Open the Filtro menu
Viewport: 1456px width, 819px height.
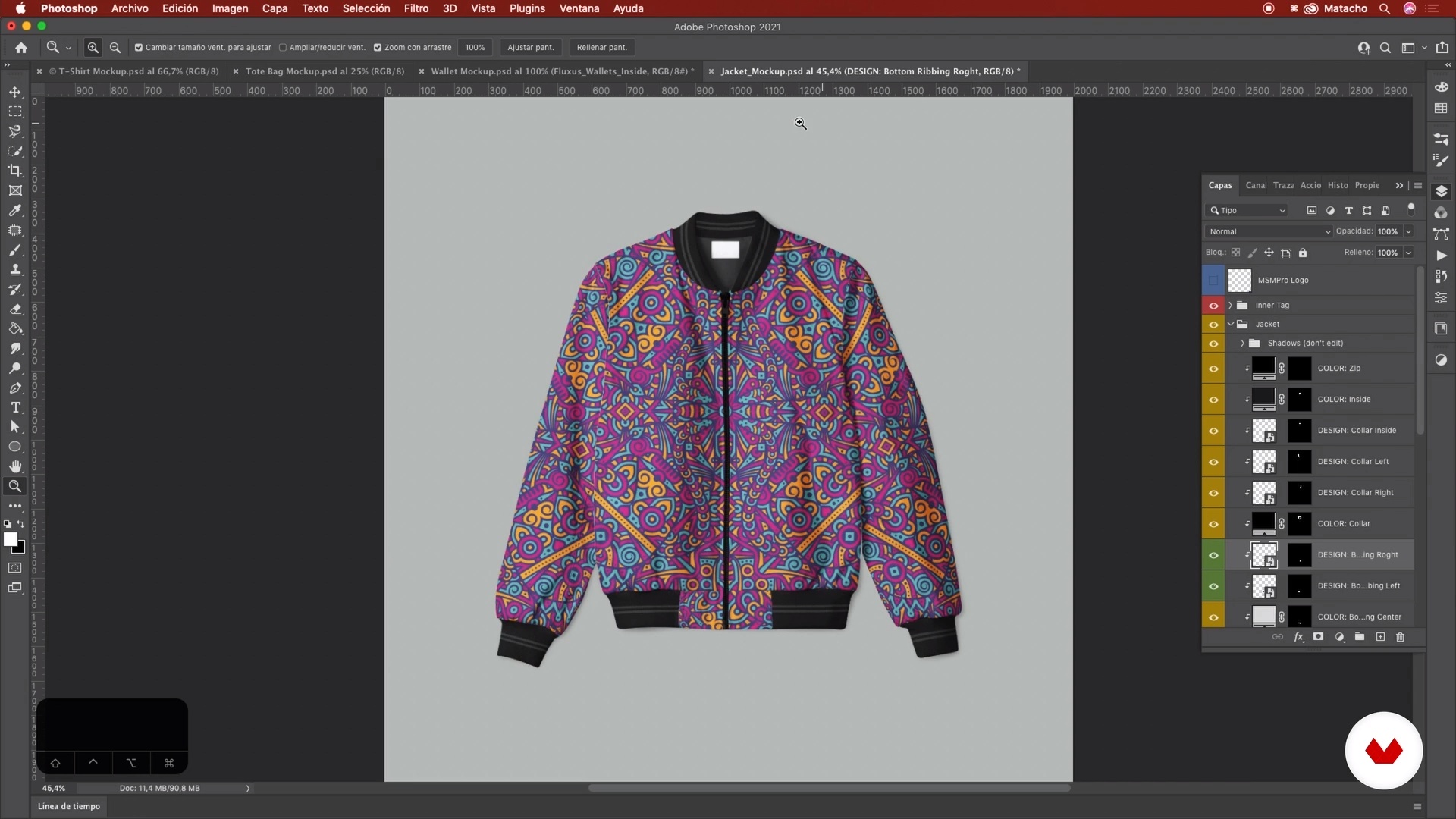[x=416, y=8]
